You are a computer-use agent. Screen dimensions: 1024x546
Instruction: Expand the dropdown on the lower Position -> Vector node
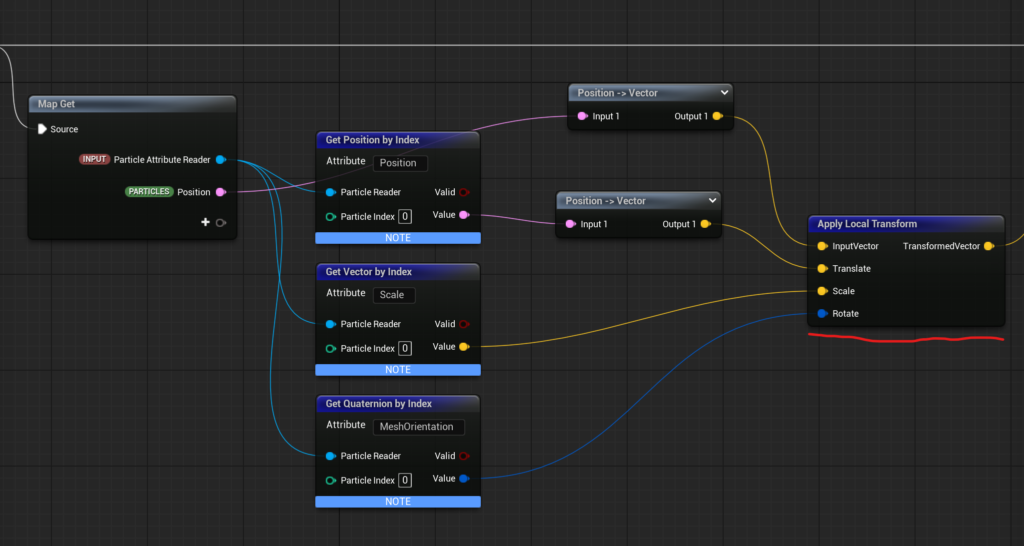711,201
